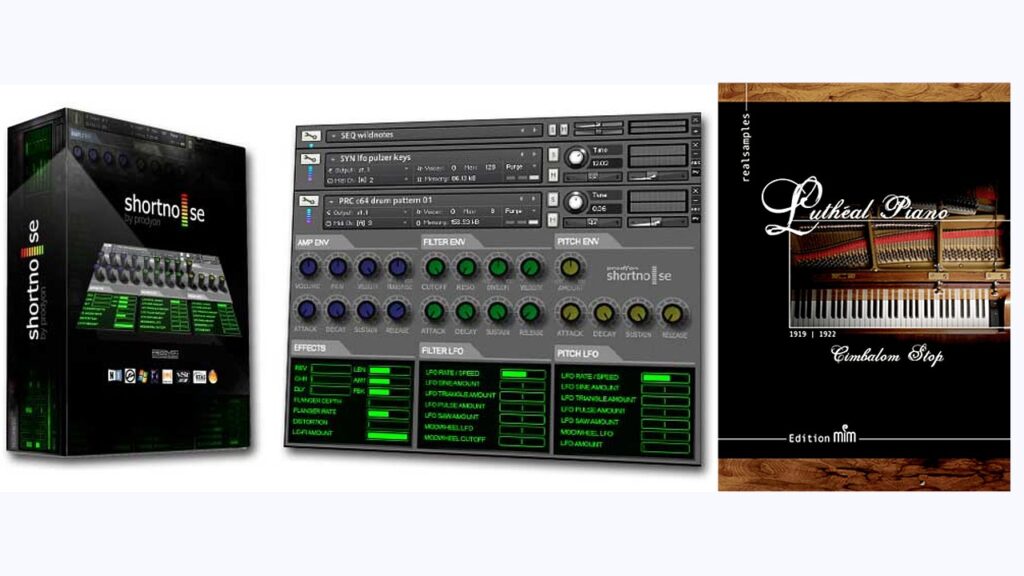The width and height of the screenshot is (1024, 576).
Task: Open wrench editor for SYN lfo pulzer keys
Action: pyautogui.click(x=310, y=159)
